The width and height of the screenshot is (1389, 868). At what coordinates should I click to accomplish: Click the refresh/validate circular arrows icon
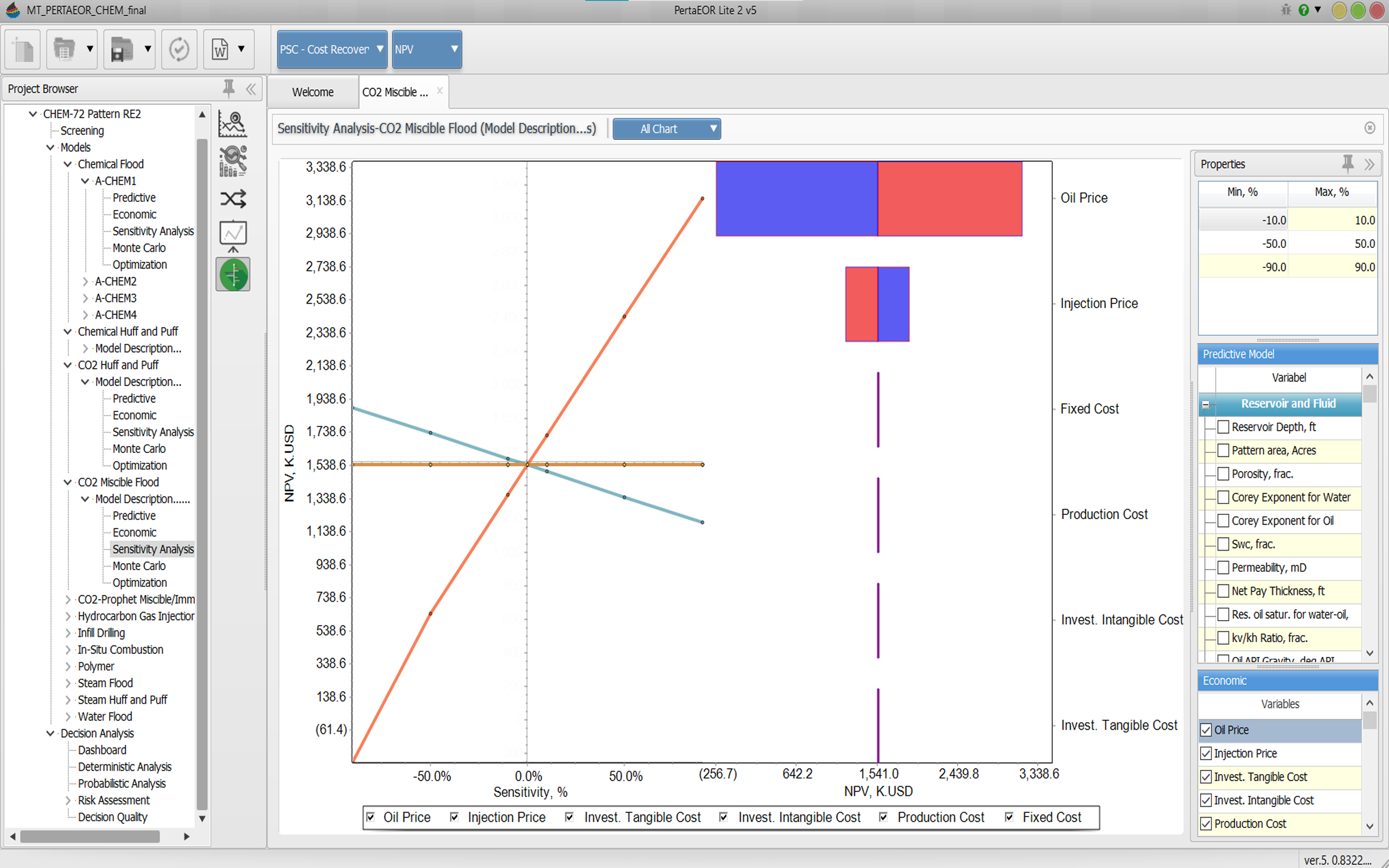pos(179,49)
